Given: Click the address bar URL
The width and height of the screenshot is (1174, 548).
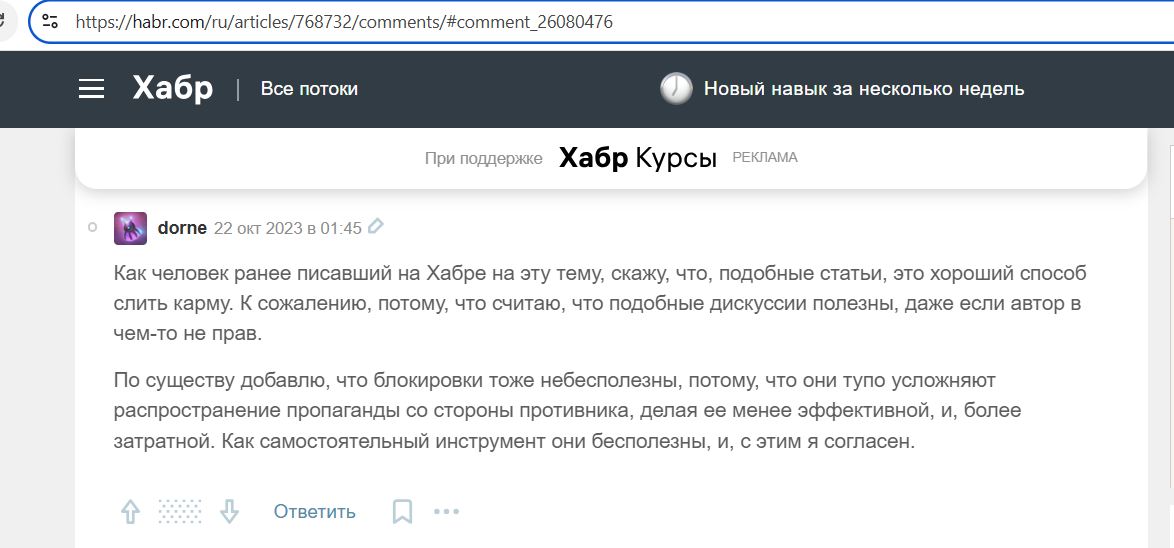Looking at the screenshot, I should (344, 22).
